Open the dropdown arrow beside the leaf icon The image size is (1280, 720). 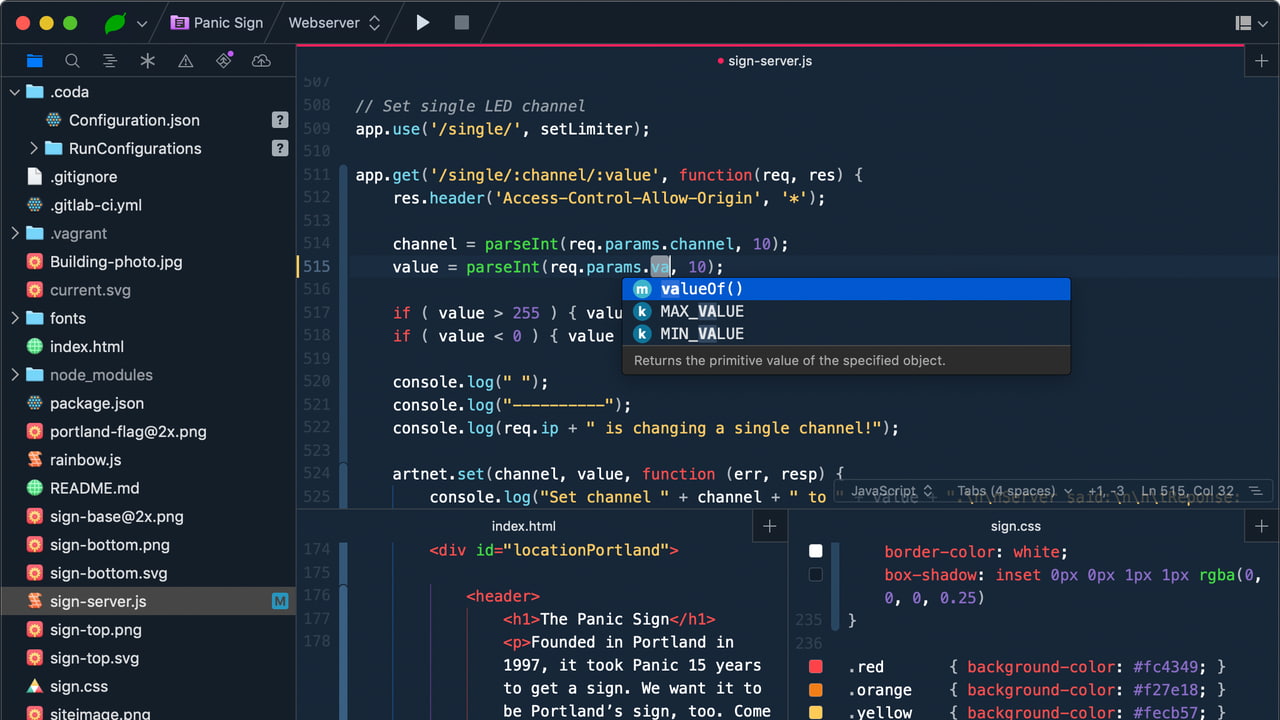(x=142, y=23)
